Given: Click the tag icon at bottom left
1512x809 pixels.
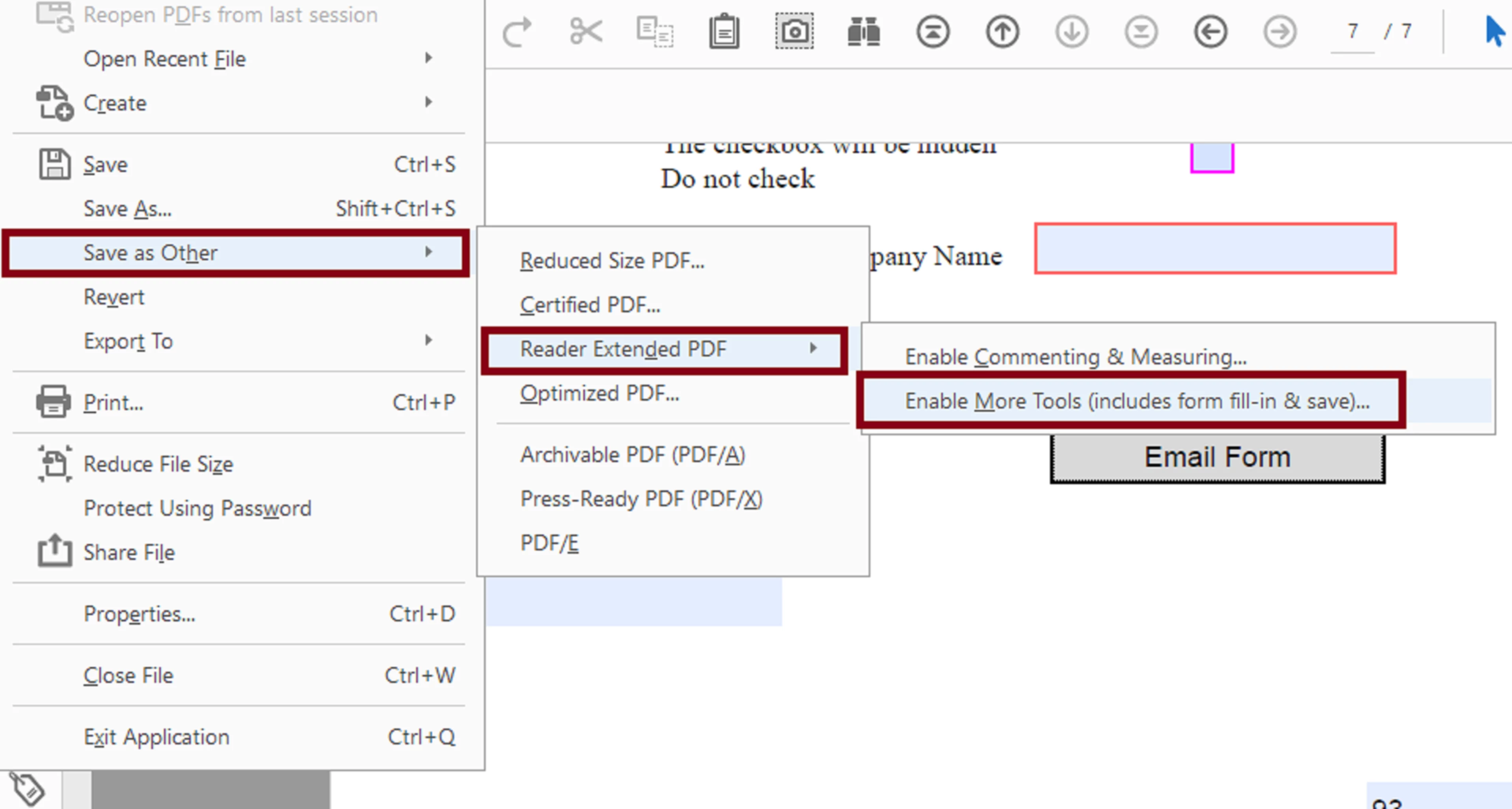Looking at the screenshot, I should [27, 789].
